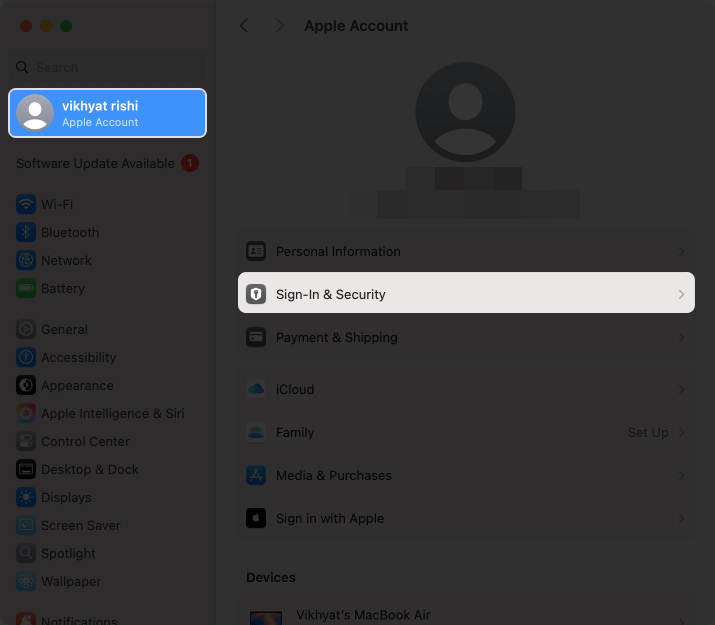715x625 pixels.
Task: Select Battery label in sidebar
Action: pos(63,288)
